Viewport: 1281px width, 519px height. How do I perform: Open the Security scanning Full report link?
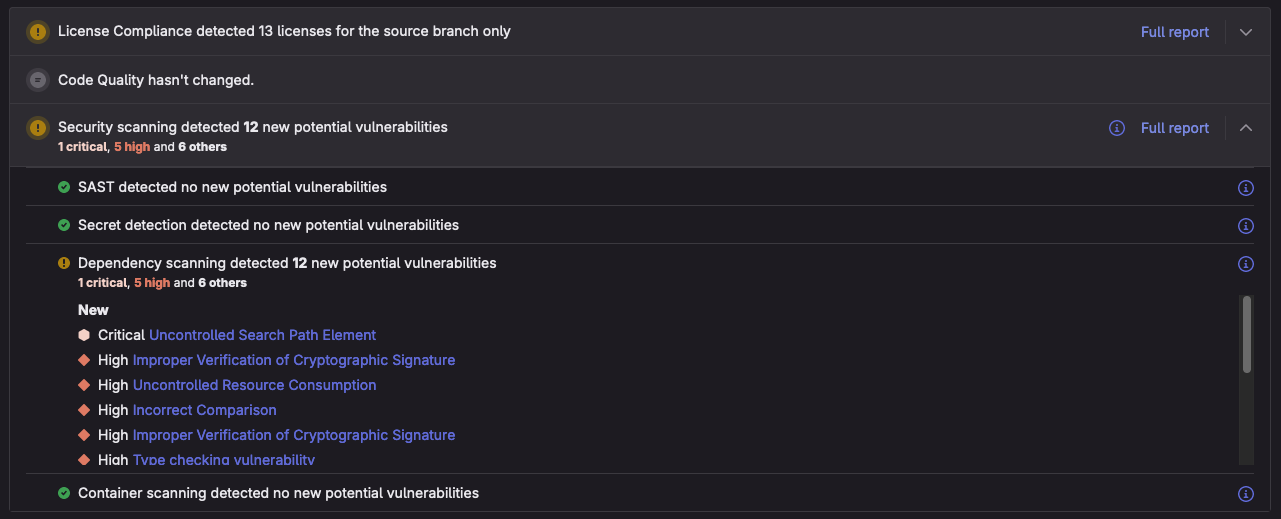tap(1175, 128)
